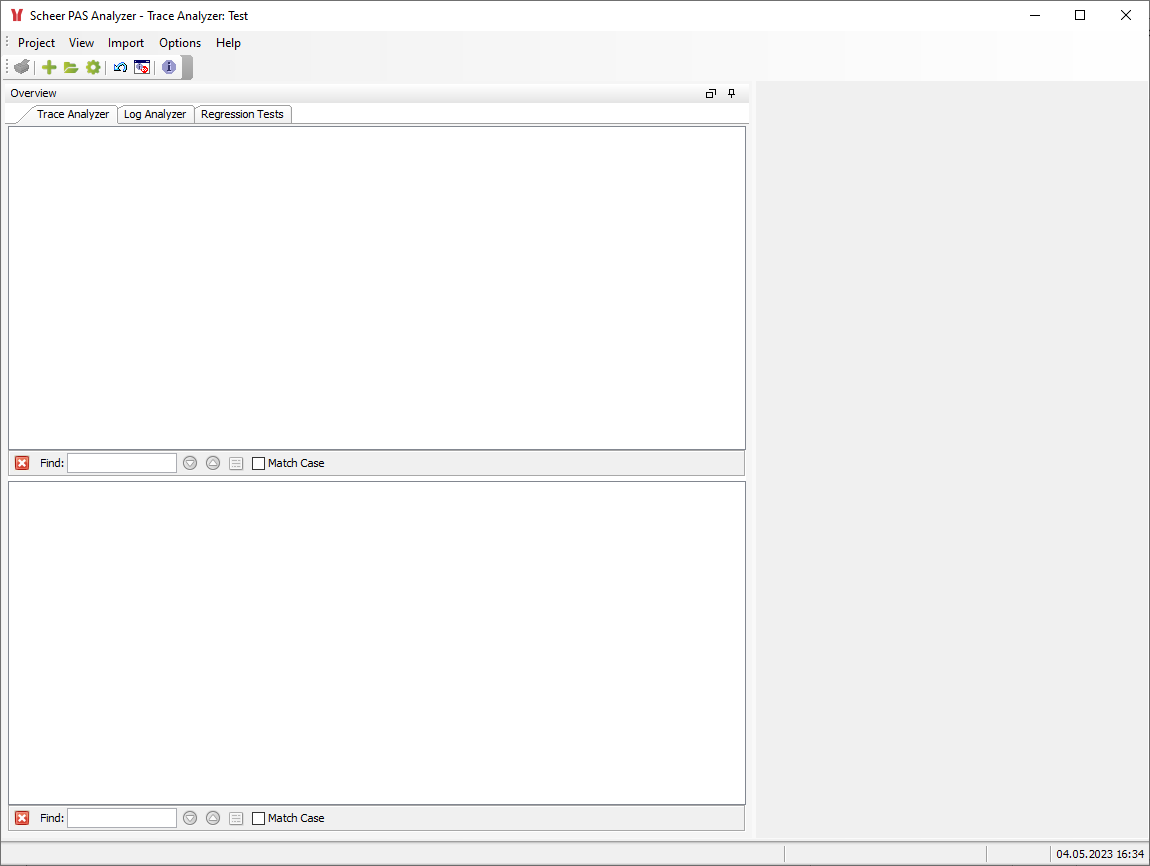
Task: Click the red X to close the upper Find bar
Action: tap(22, 462)
